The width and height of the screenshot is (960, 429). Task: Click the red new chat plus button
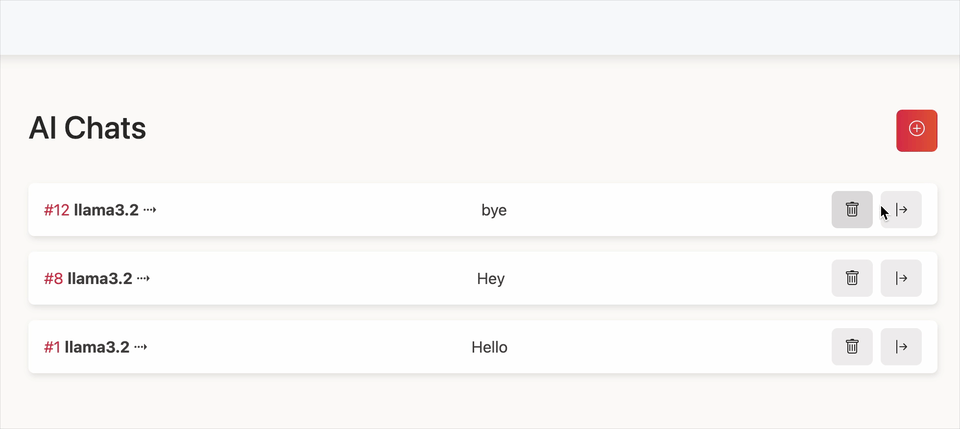click(x=917, y=130)
